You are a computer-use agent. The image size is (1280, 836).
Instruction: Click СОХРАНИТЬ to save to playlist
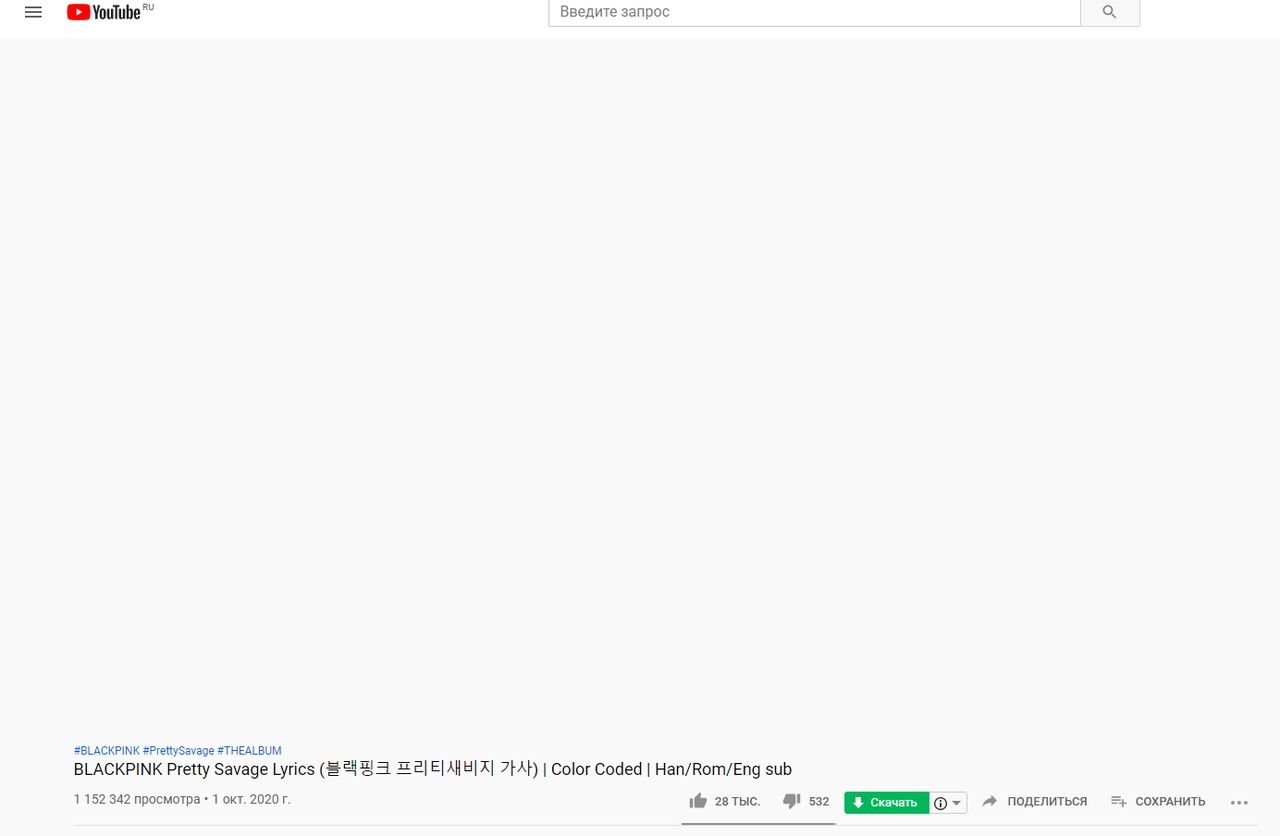tap(1158, 802)
